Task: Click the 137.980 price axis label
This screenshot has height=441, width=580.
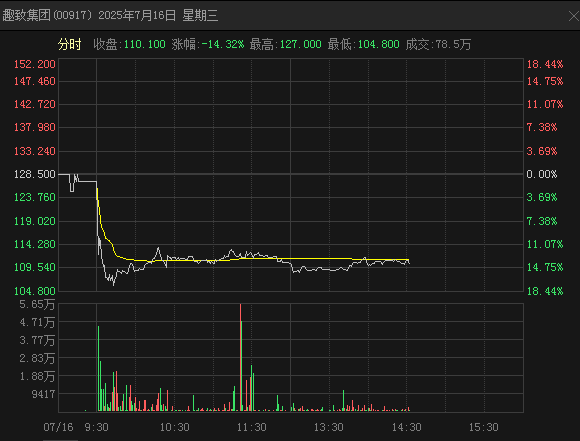Action: [x=35, y=127]
